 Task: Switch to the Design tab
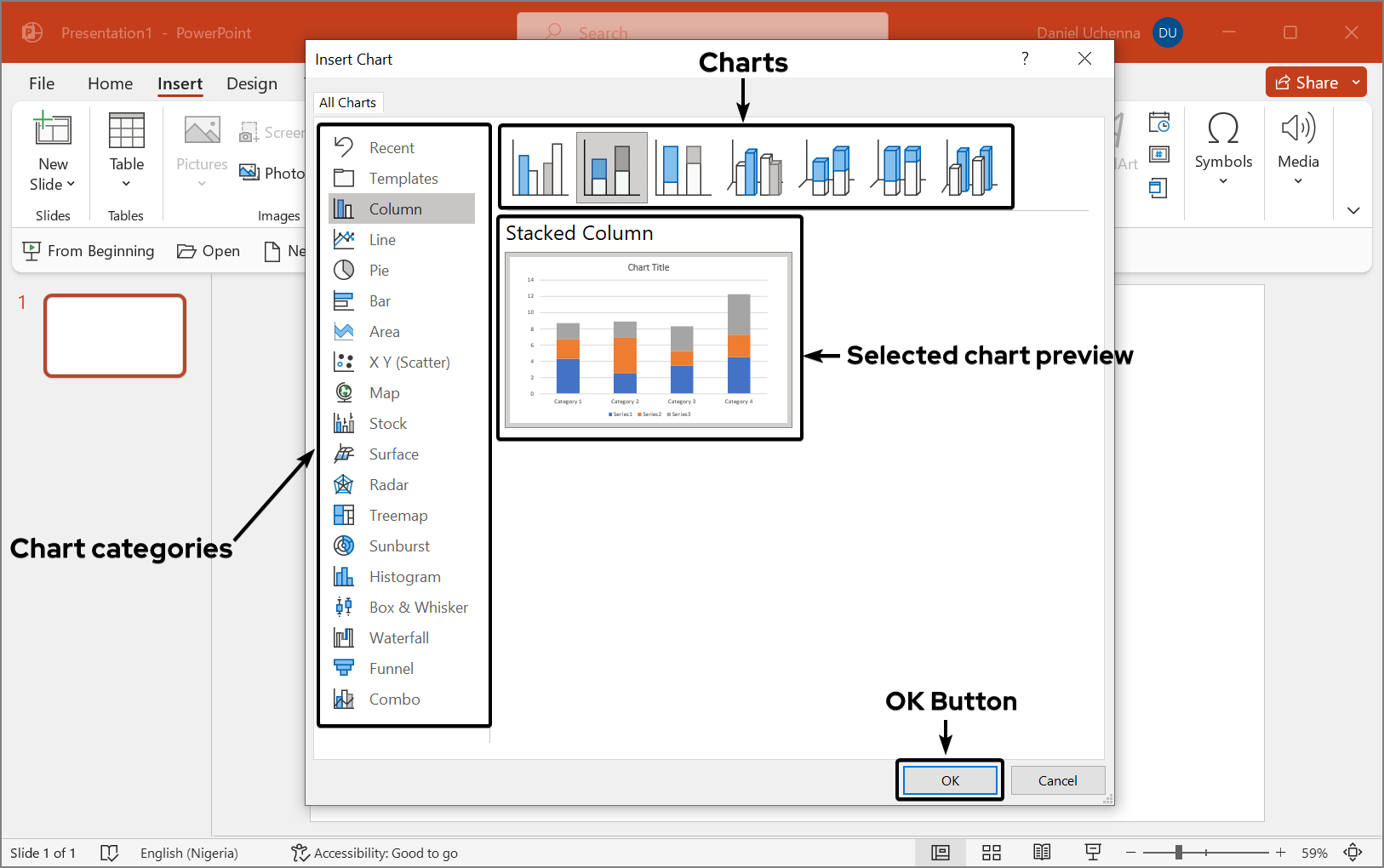251,83
